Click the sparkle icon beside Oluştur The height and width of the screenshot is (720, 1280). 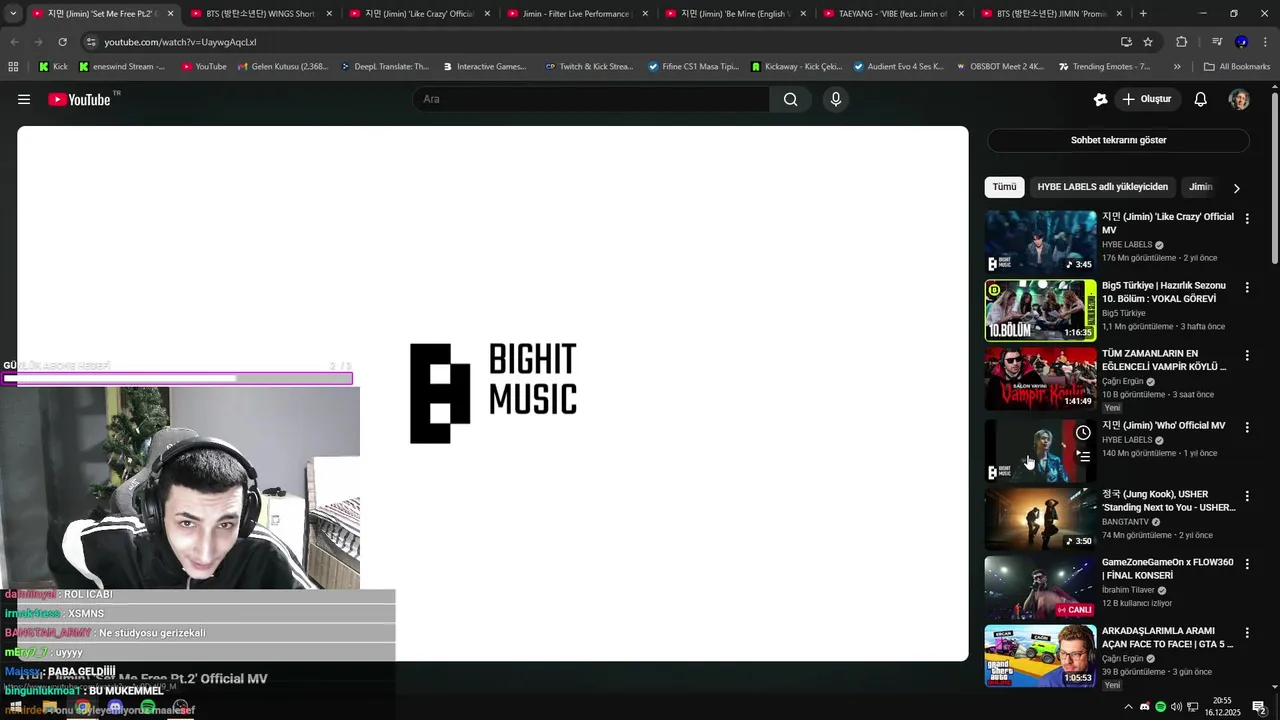[x=1100, y=99]
